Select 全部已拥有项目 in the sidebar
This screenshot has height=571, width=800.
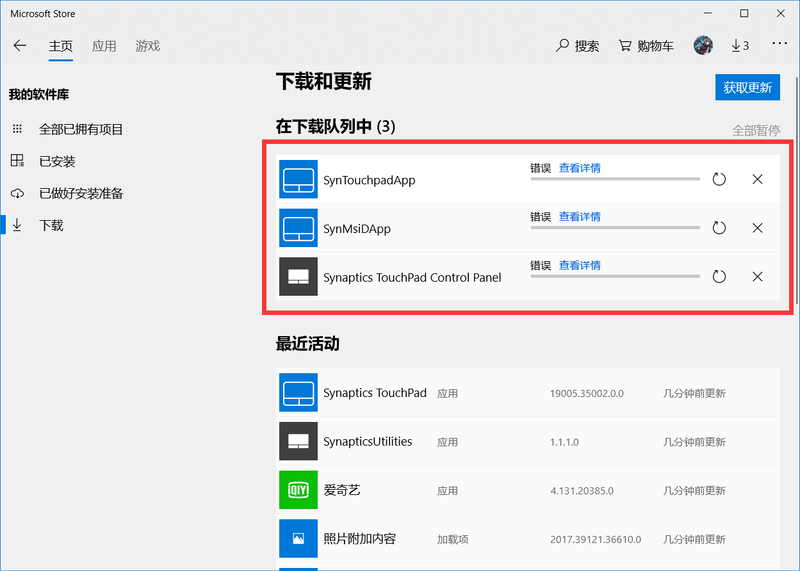point(81,129)
